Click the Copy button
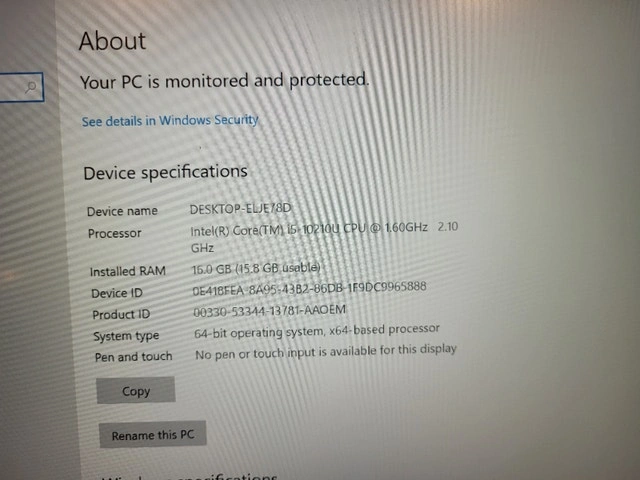 (136, 391)
